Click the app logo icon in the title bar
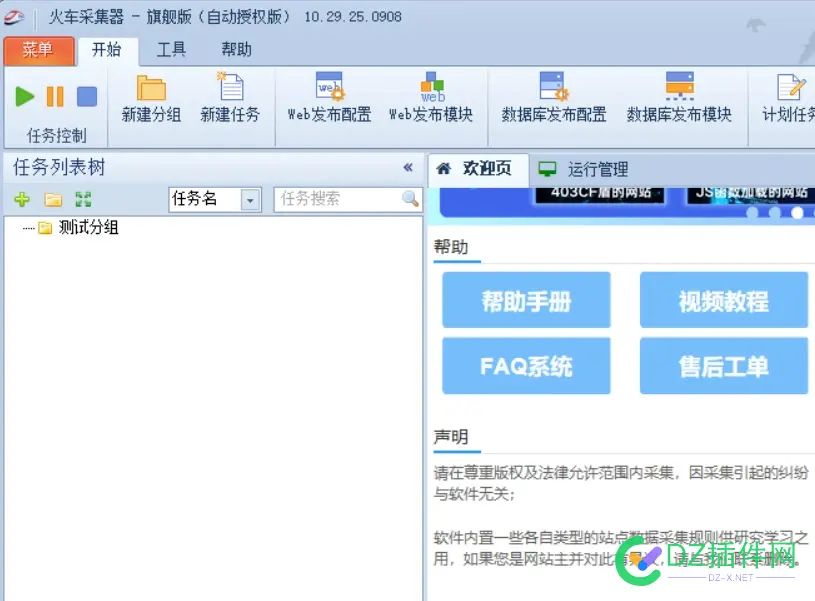Image resolution: width=815 pixels, height=601 pixels. click(14, 17)
